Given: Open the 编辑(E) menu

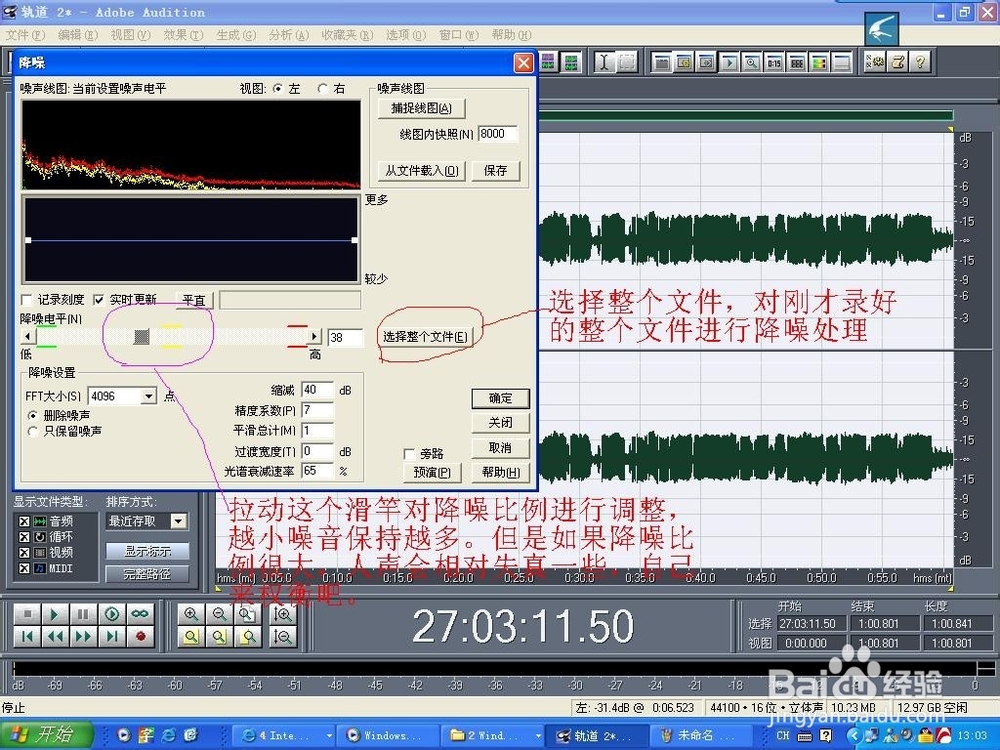Looking at the screenshot, I should click(78, 34).
